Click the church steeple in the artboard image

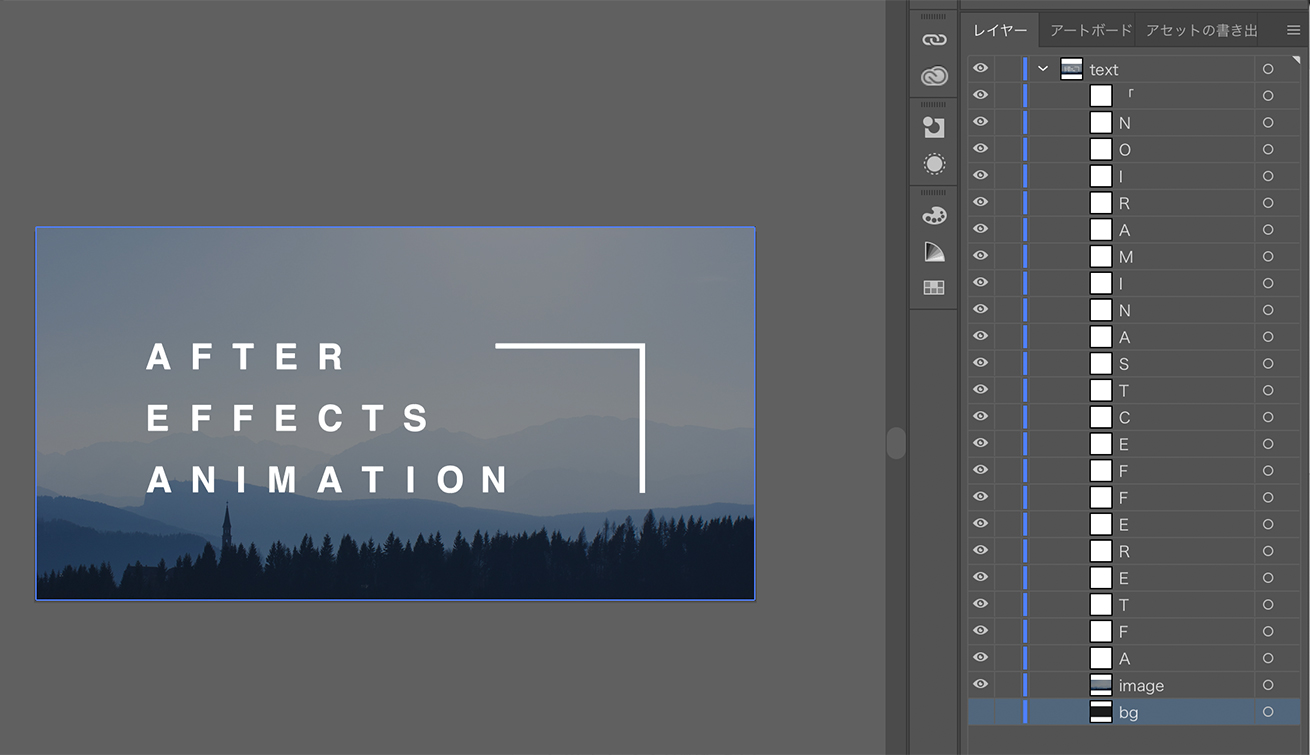227,527
